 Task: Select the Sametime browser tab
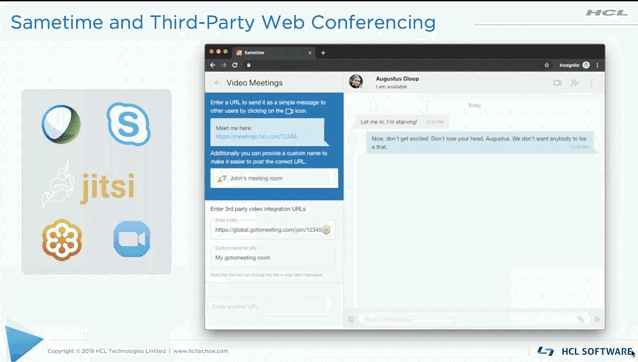pyautogui.click(x=273, y=52)
